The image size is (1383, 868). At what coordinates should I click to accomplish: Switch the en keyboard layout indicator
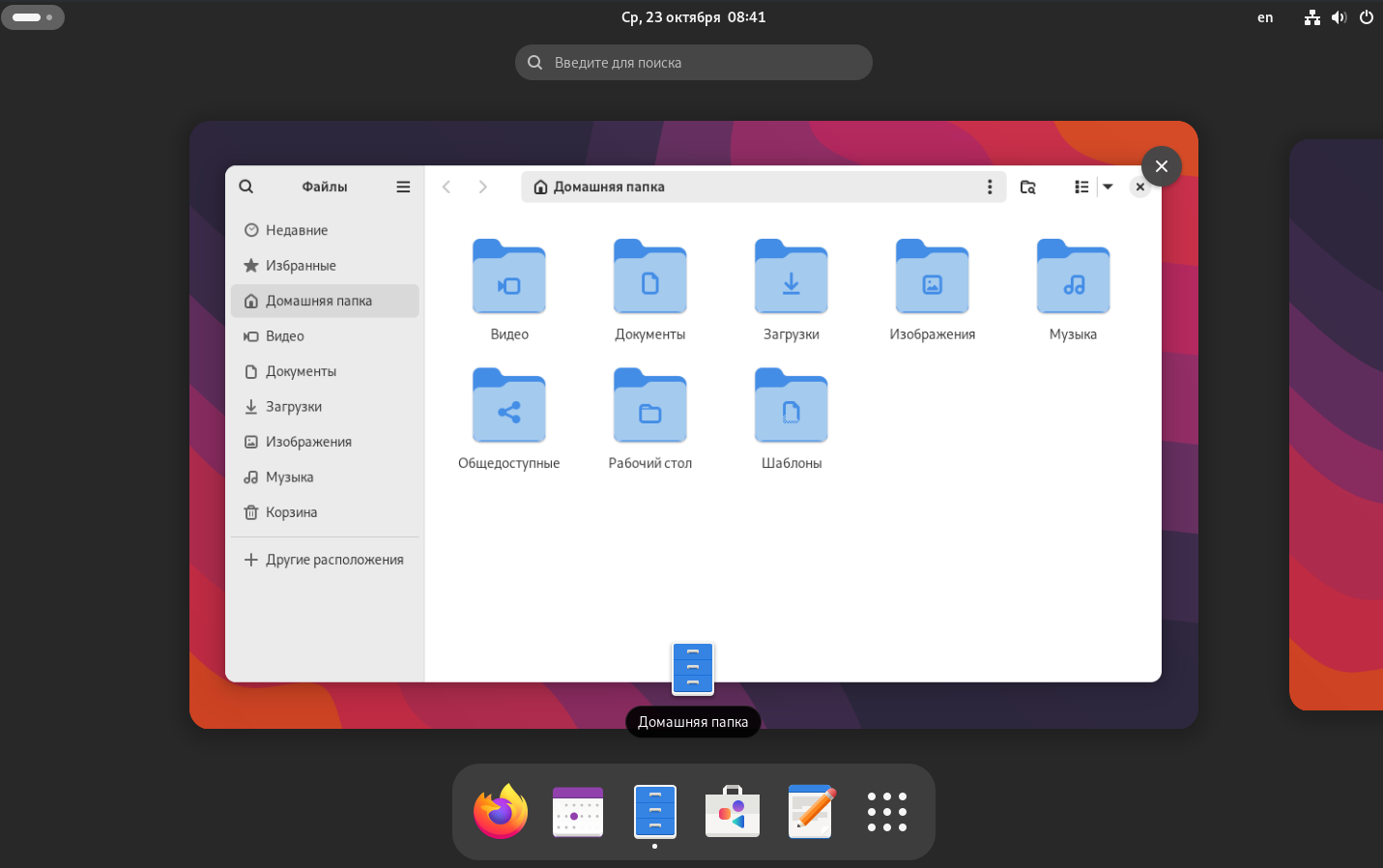1265,17
